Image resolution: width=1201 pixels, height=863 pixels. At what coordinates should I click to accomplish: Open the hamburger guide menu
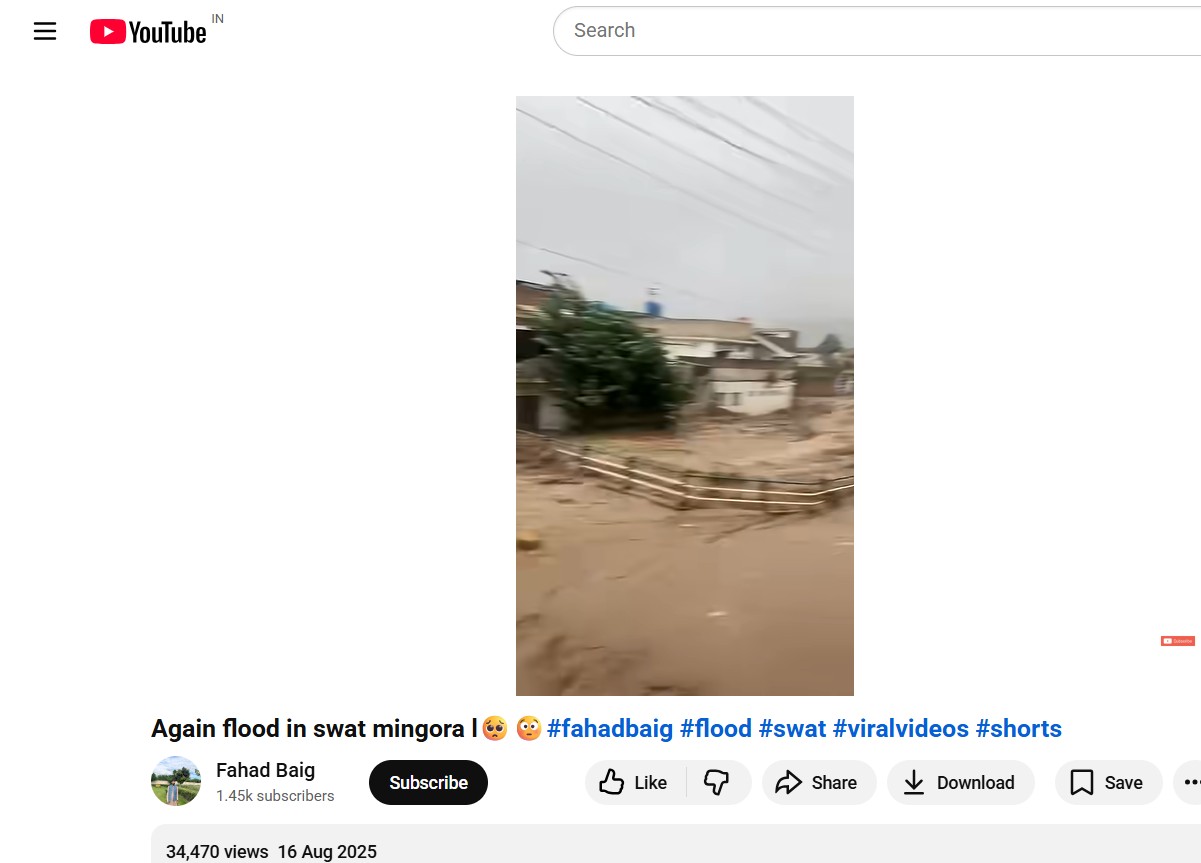click(45, 31)
